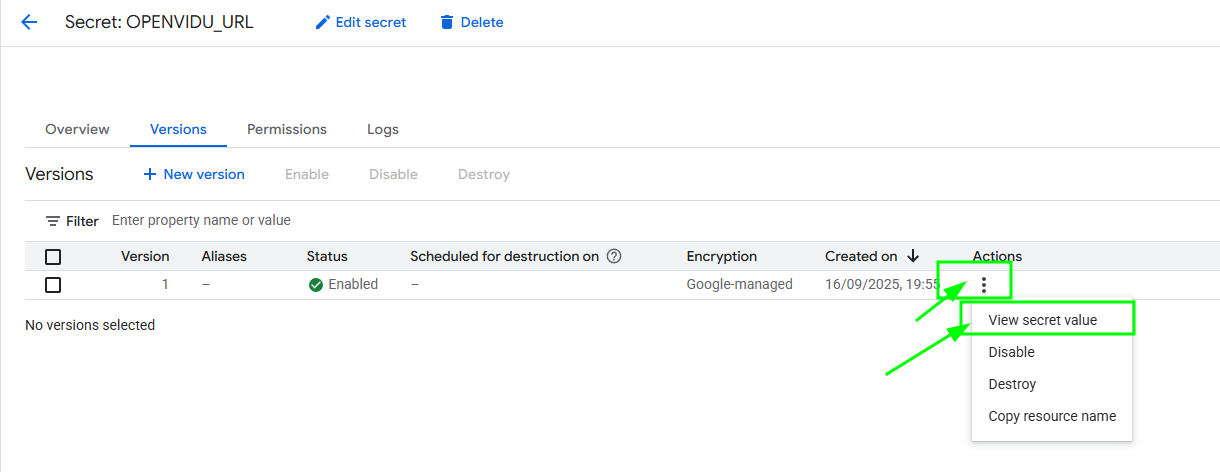This screenshot has height=472, width=1220.
Task: Click the help icon beside Scheduled for destruction
Action: click(615, 256)
